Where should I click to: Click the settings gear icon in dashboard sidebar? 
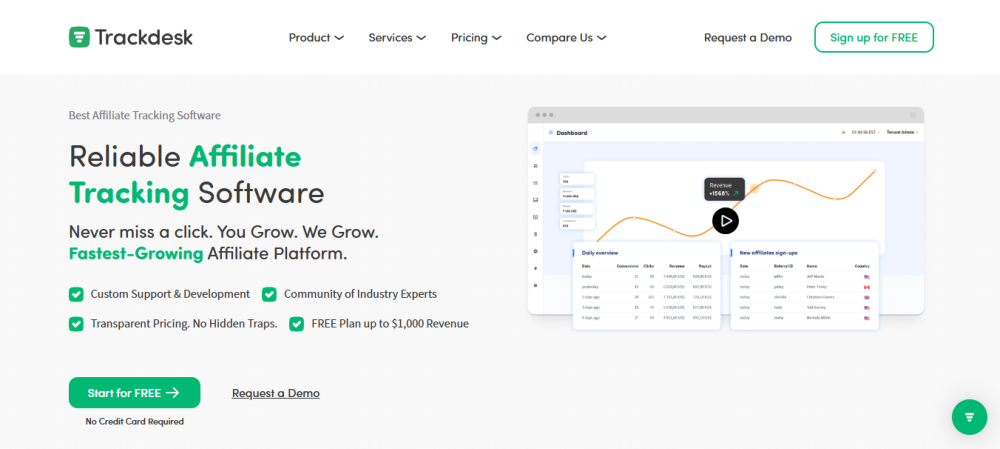(x=536, y=251)
